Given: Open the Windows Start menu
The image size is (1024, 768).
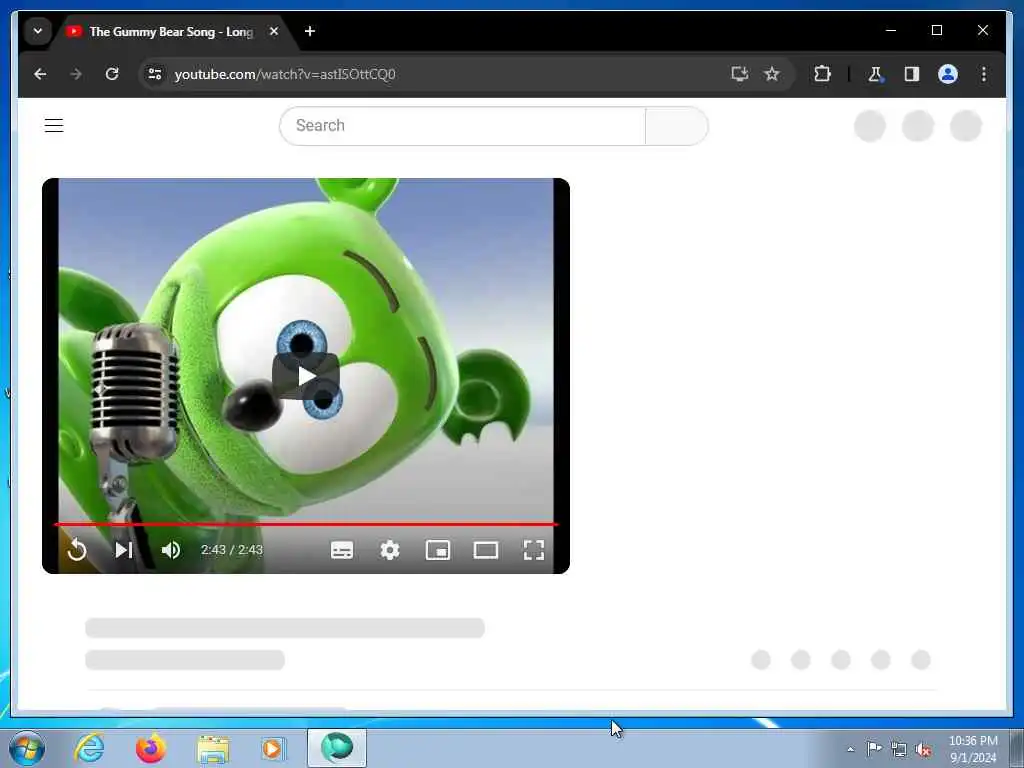Looking at the screenshot, I should 27,748.
